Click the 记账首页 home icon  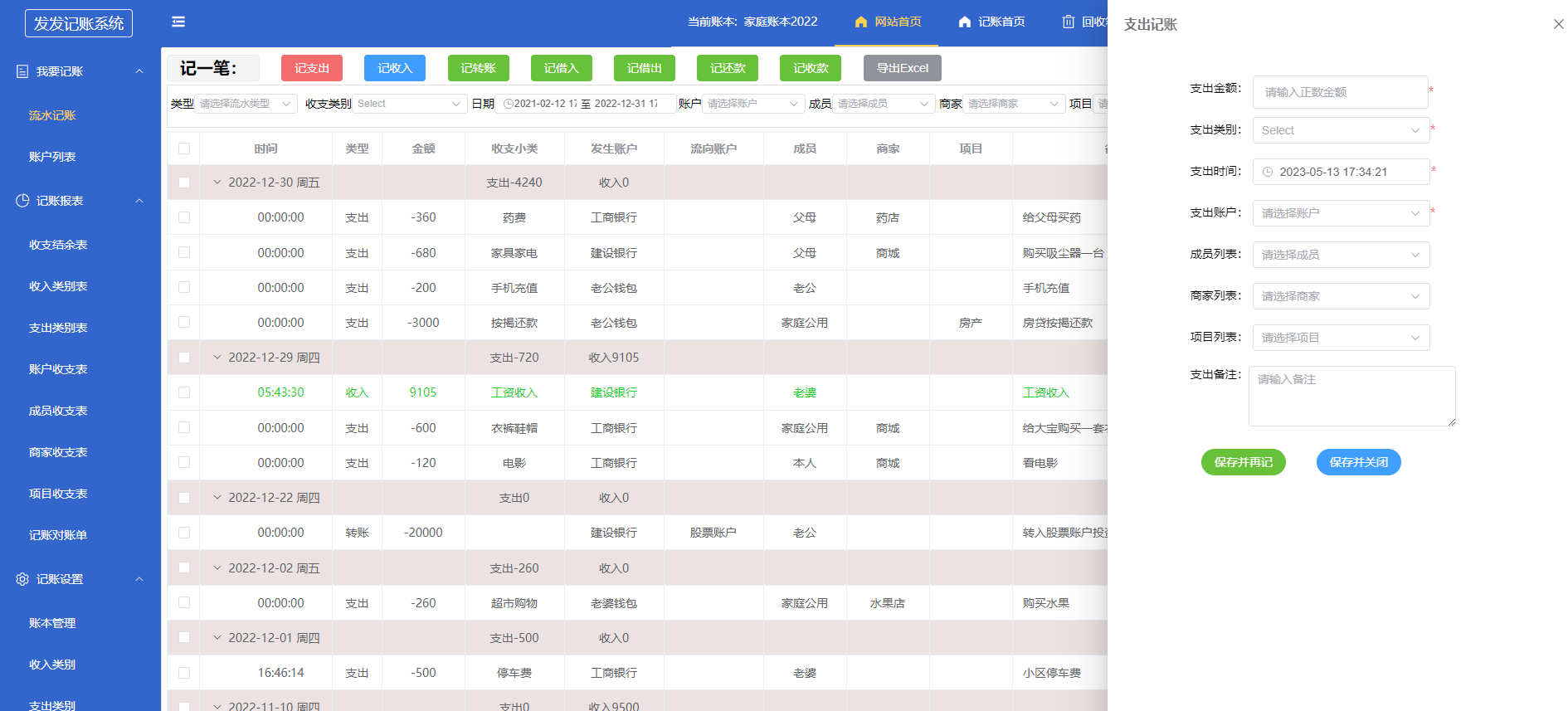click(x=965, y=22)
